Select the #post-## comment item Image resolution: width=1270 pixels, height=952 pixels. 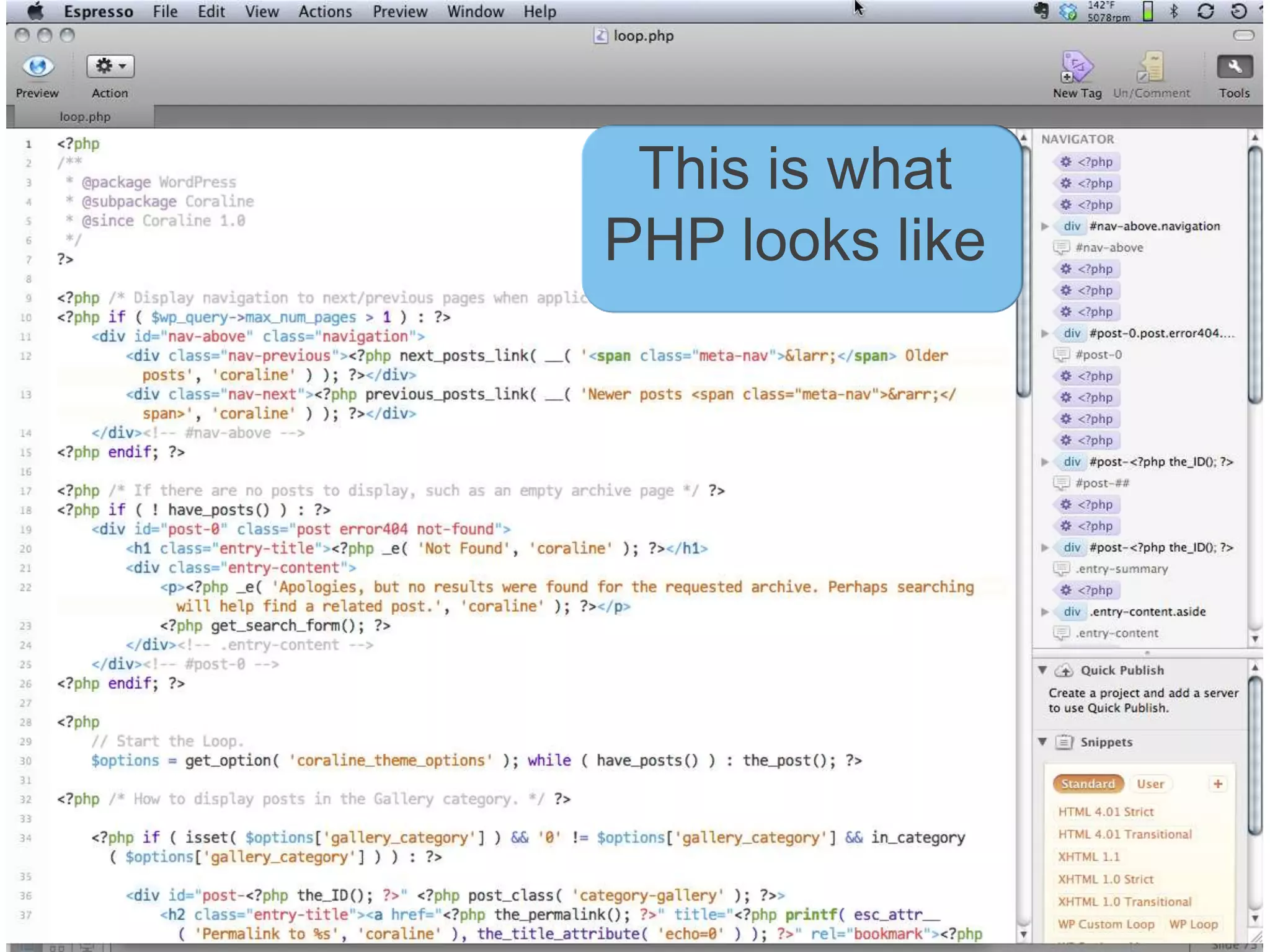(x=1091, y=483)
